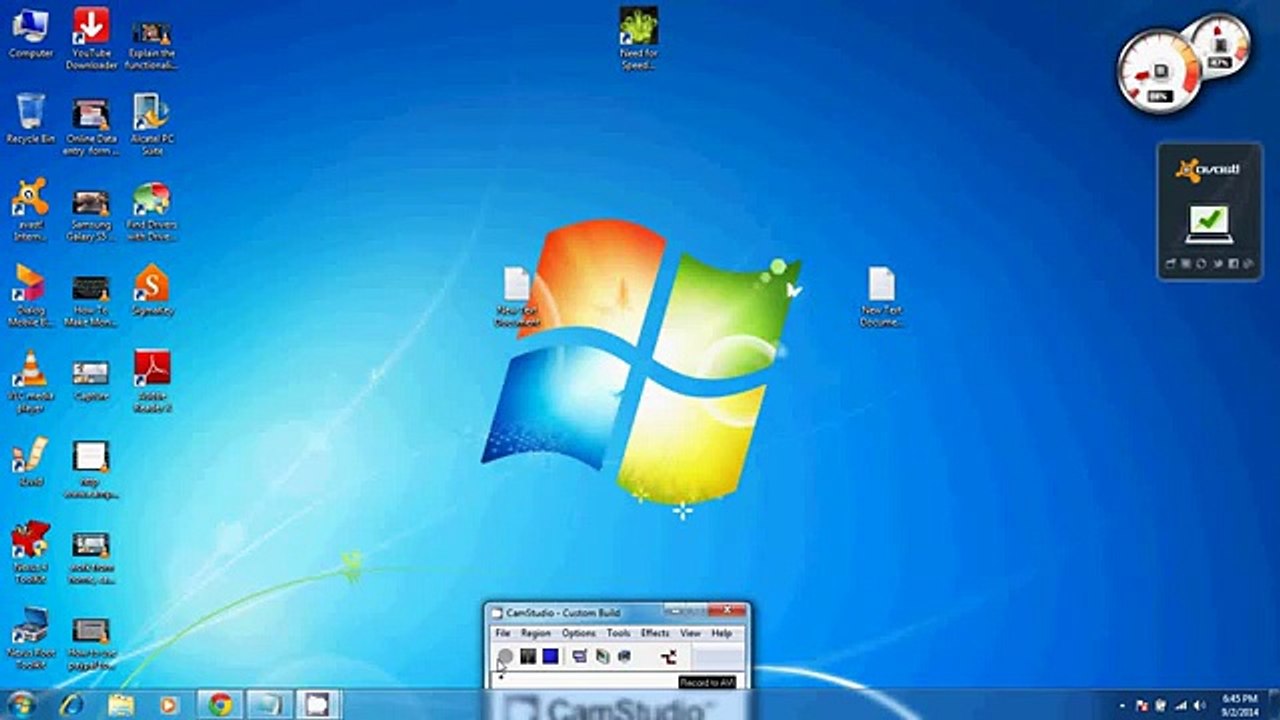Image resolution: width=1280 pixels, height=720 pixels.
Task: Click the blue Stop button in CamStudio
Action: 550,656
